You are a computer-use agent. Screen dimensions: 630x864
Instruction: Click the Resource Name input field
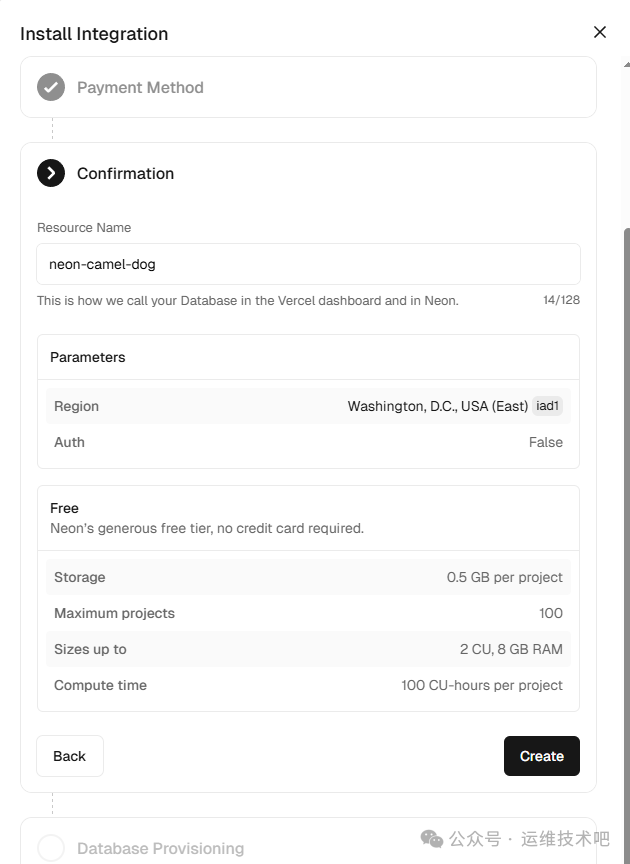tap(308, 265)
